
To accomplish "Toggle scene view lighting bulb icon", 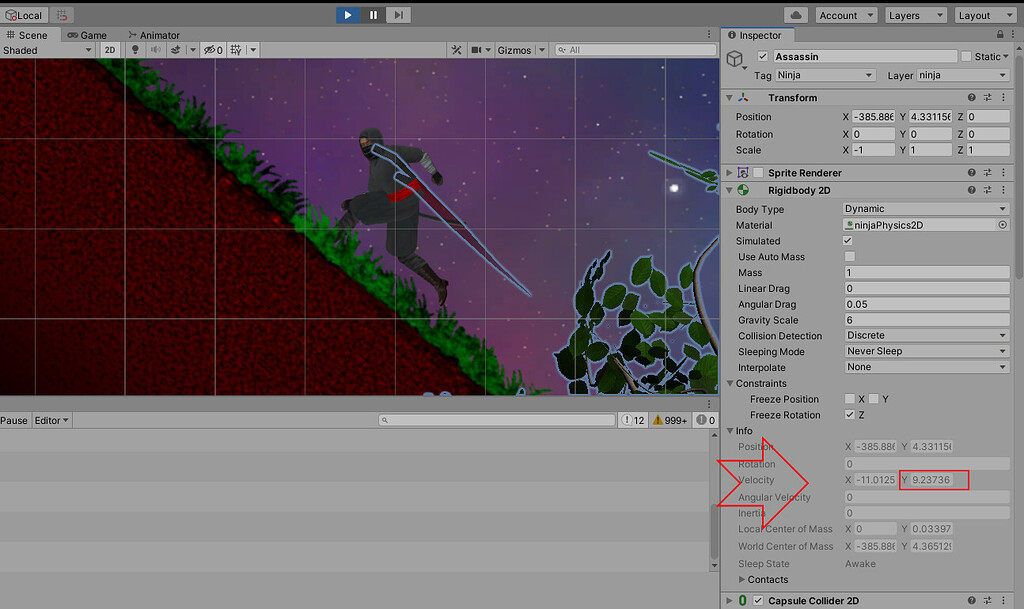I will pyautogui.click(x=134, y=49).
